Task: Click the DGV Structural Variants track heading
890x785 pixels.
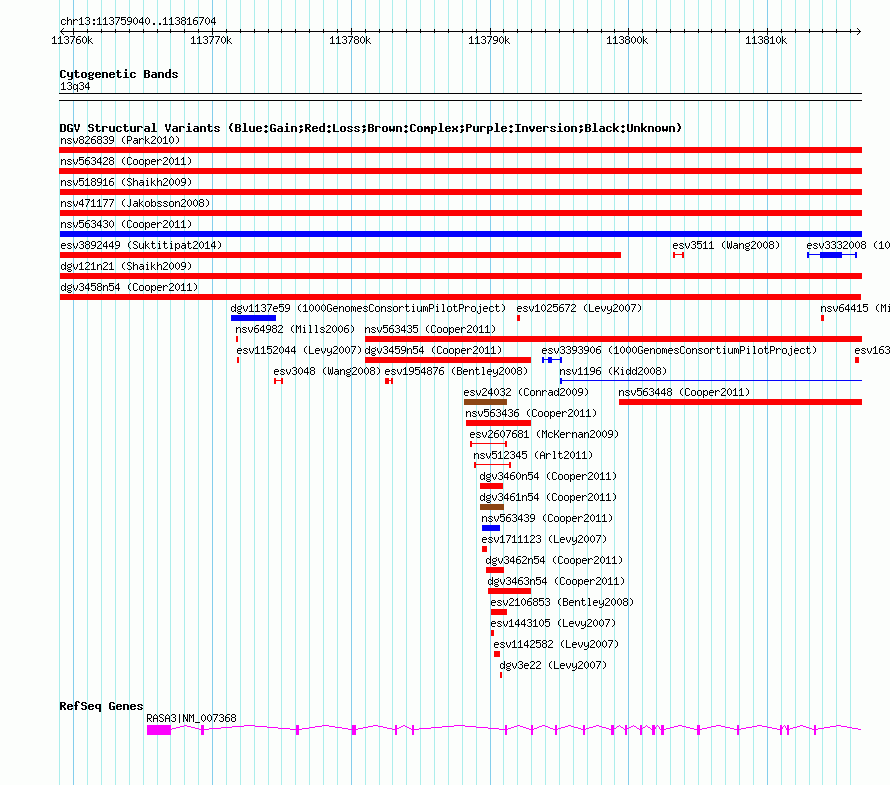Action: [x=371, y=128]
